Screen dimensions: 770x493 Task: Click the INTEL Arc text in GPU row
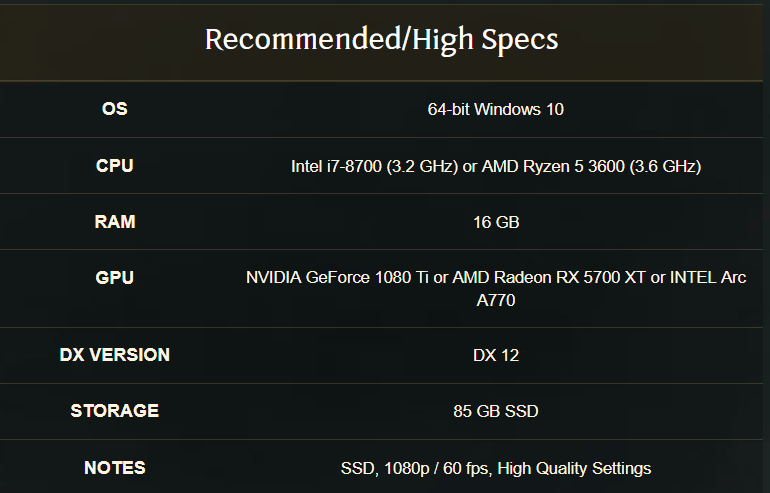tap(708, 277)
